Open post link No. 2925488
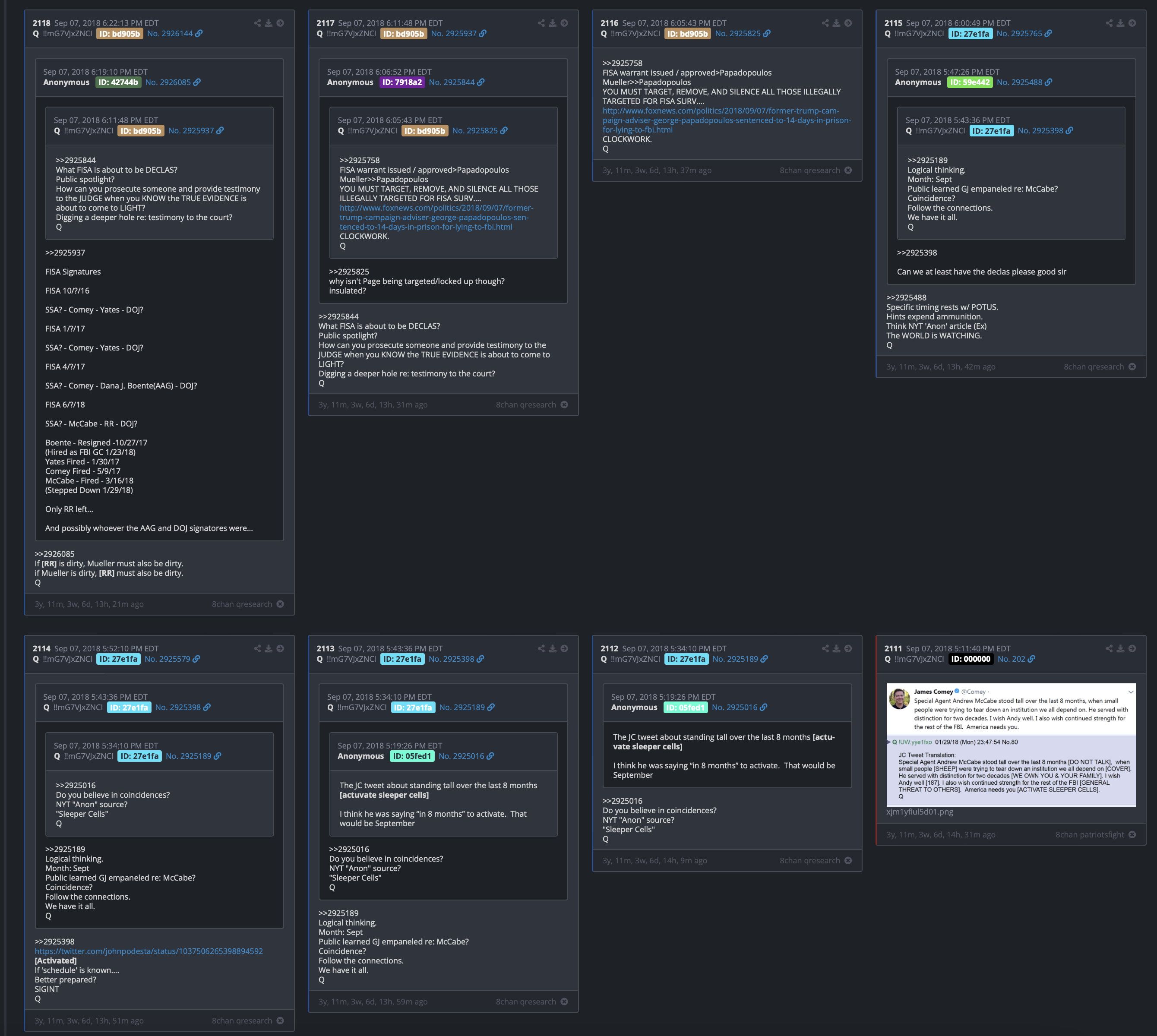The width and height of the screenshot is (1157, 1036). pyautogui.click(x=1020, y=82)
